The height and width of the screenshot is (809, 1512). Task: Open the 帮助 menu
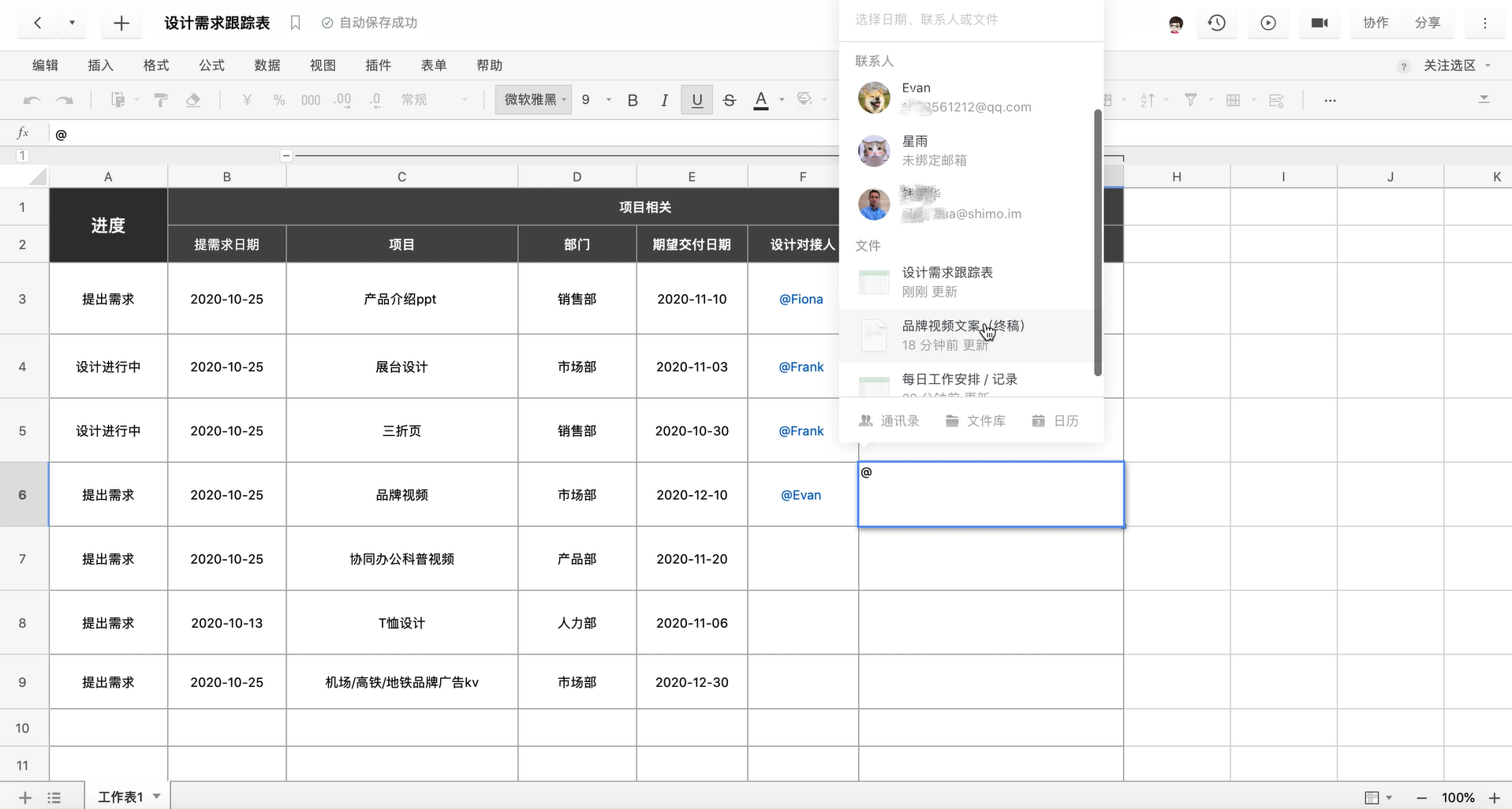pos(490,65)
